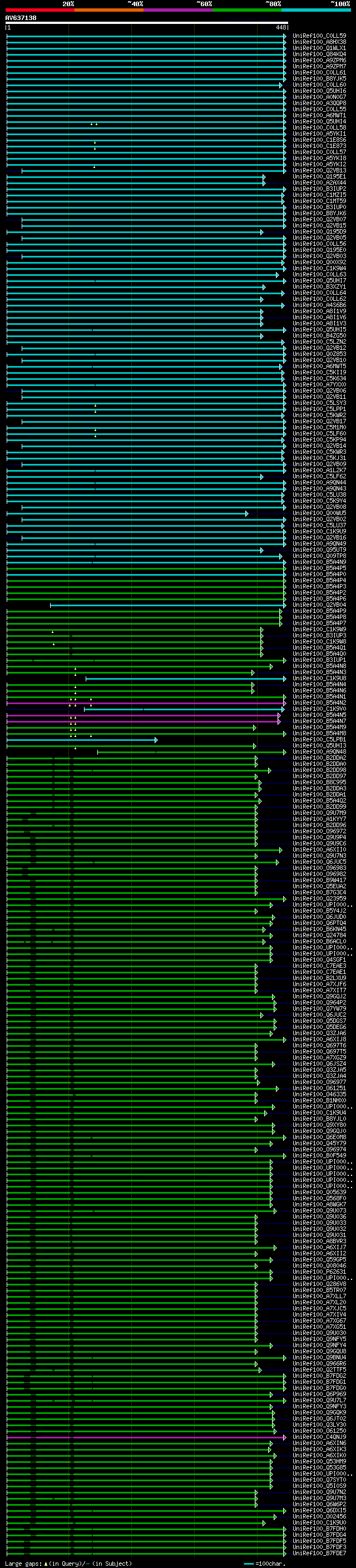The image size is (356, 1568).
Task: Click the UniRef100_A6XIJ8 label
Action: [x=319, y=1040]
